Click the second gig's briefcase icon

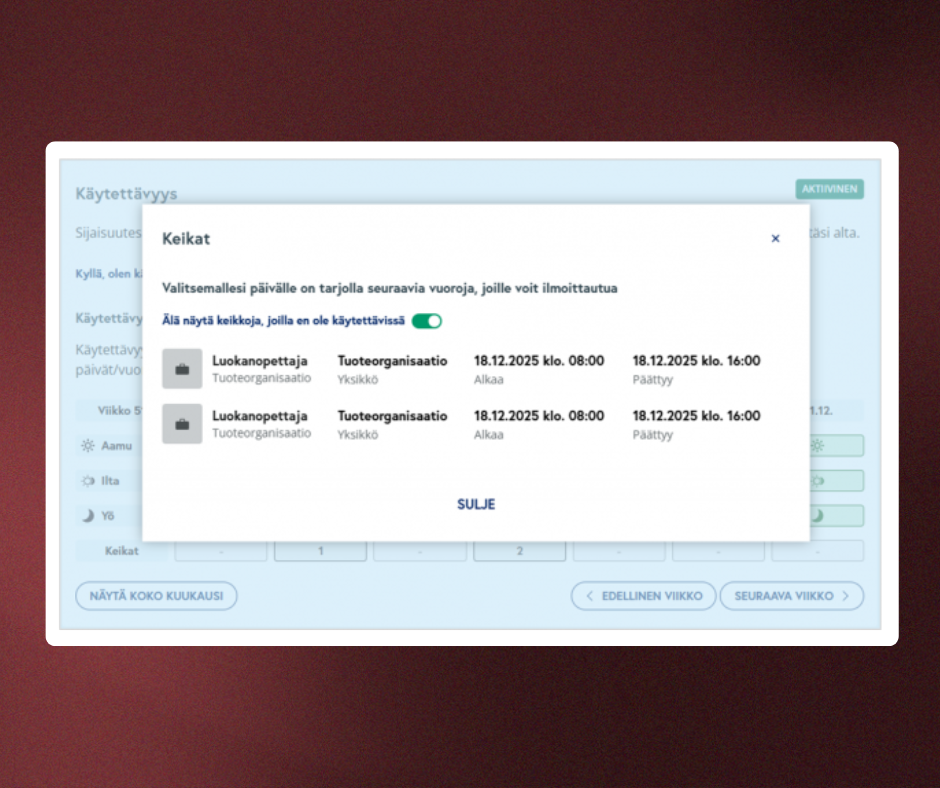(182, 424)
